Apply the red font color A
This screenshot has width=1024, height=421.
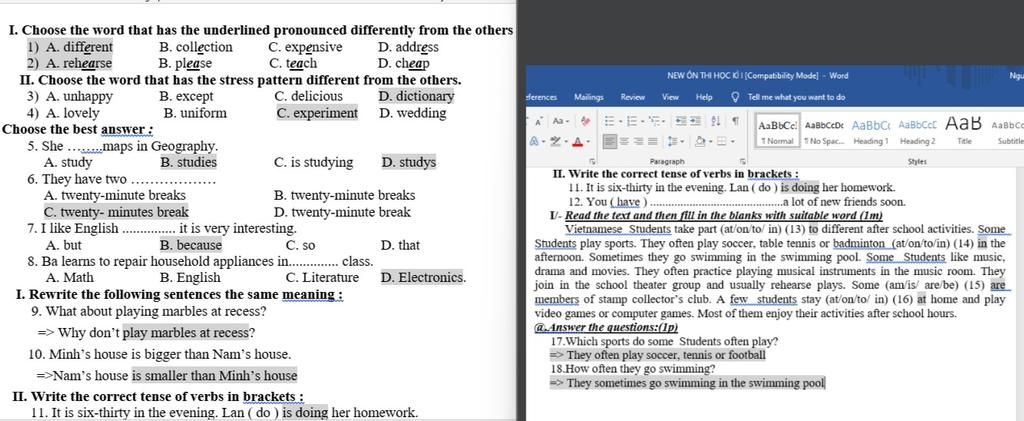coord(578,141)
